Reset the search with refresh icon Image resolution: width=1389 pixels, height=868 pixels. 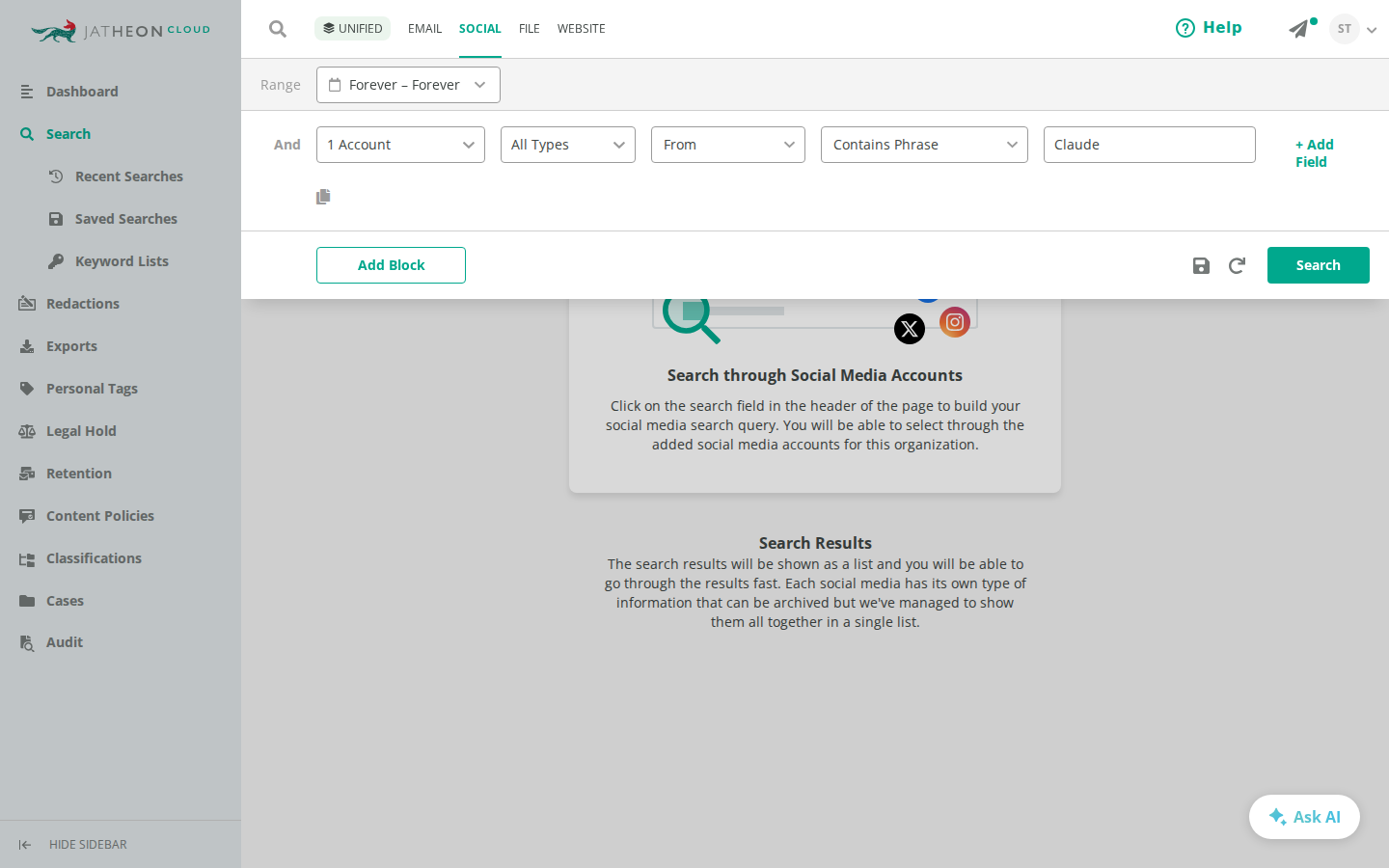(x=1237, y=265)
